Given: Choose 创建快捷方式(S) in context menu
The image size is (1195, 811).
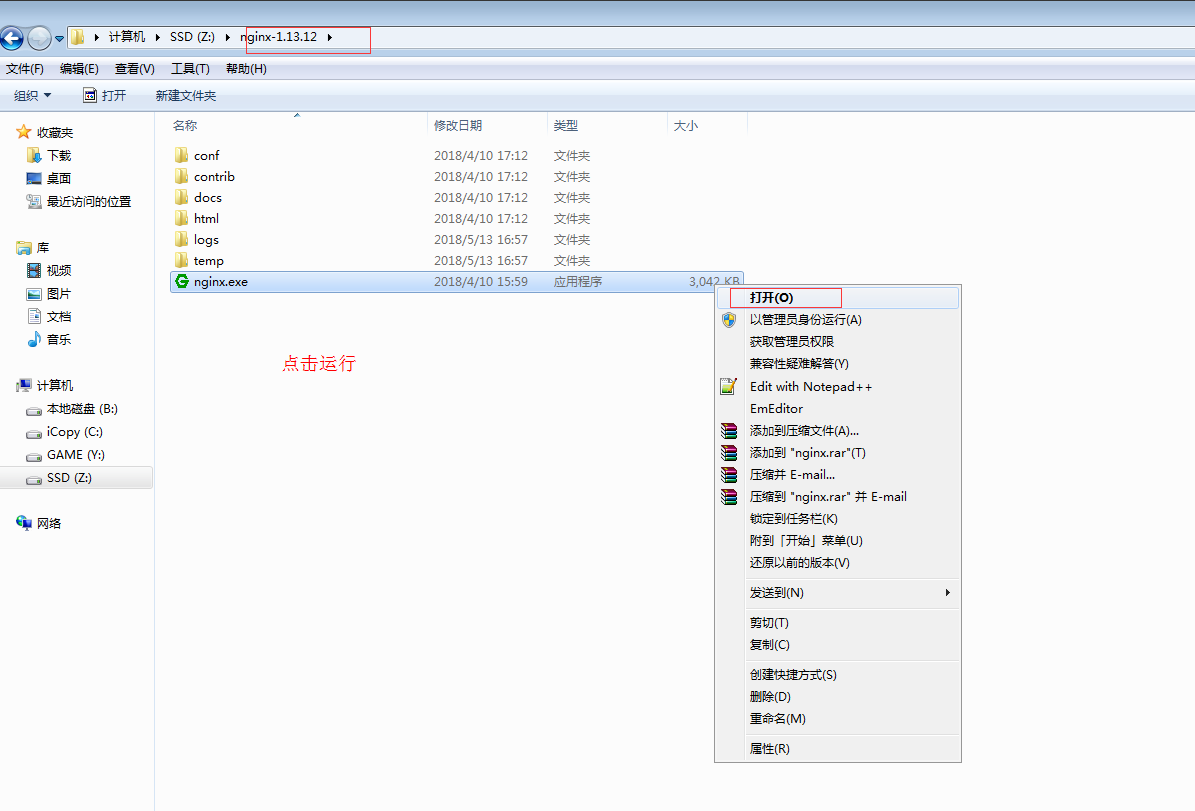Looking at the screenshot, I should coord(838,675).
